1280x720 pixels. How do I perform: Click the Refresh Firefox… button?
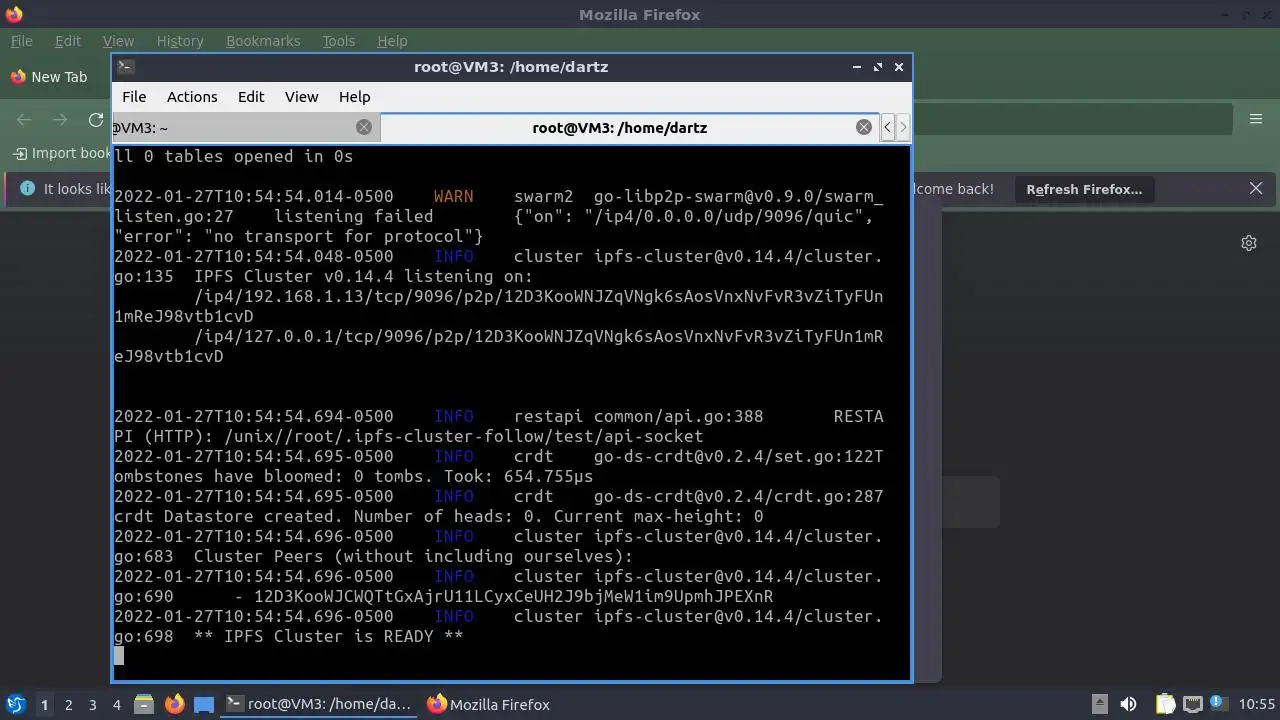[1084, 189]
